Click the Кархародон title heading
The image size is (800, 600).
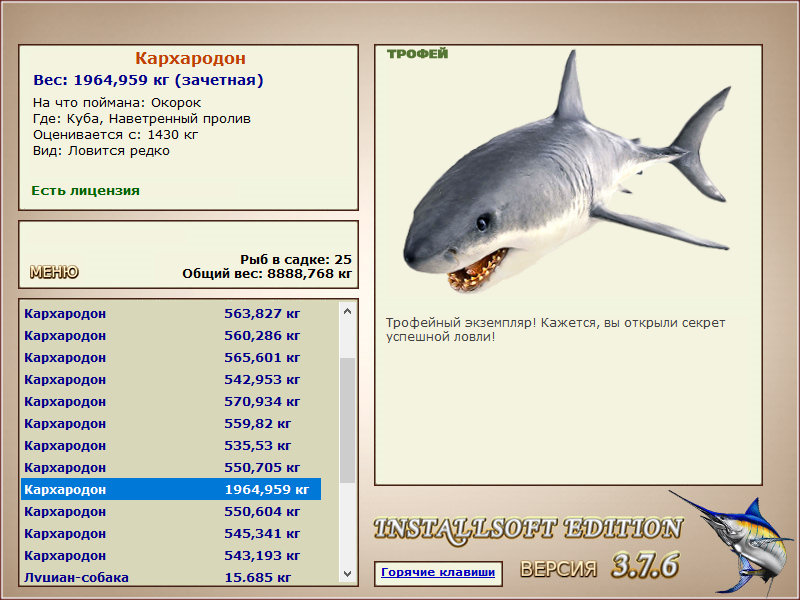190,58
